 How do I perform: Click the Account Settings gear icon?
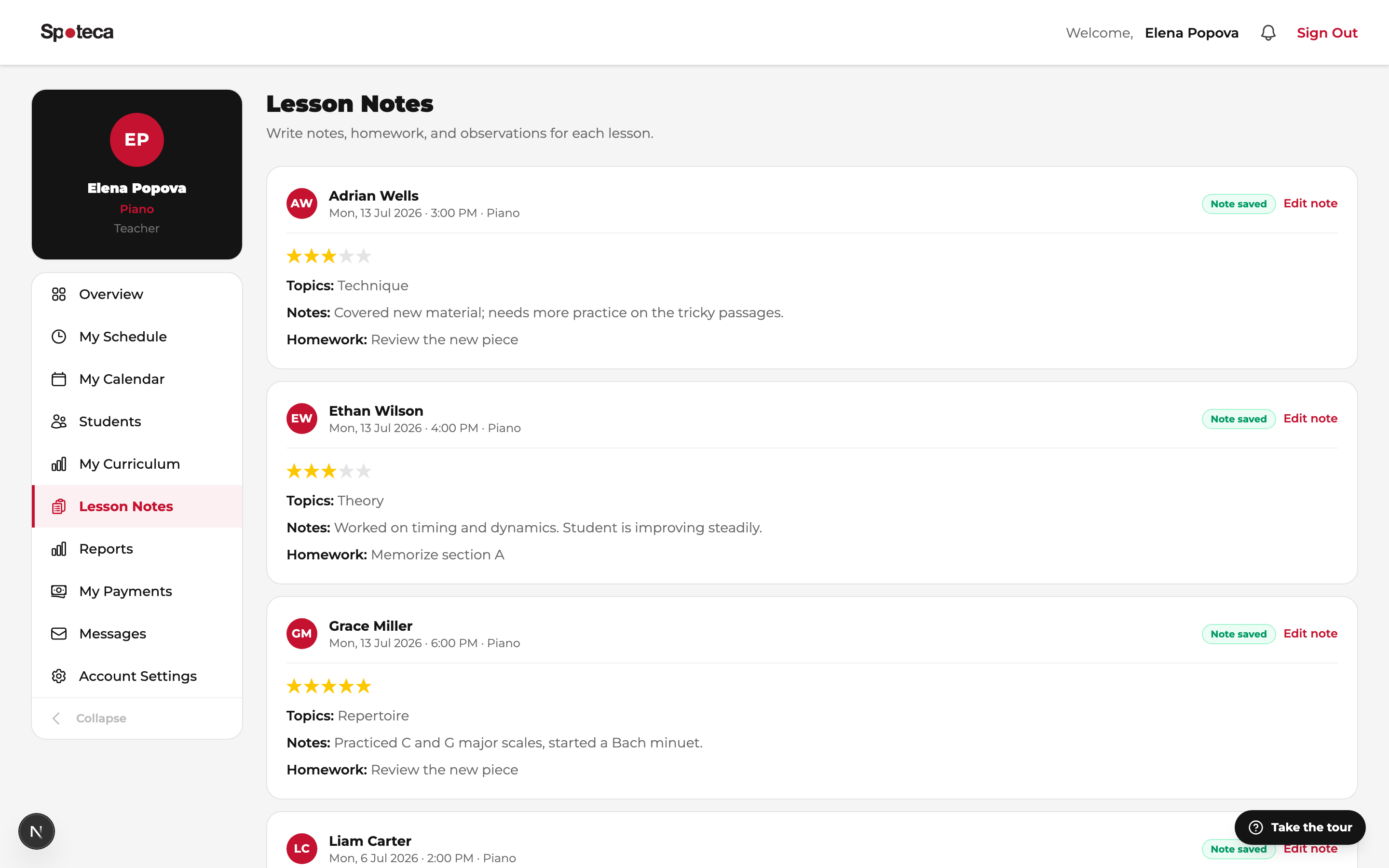[58, 676]
